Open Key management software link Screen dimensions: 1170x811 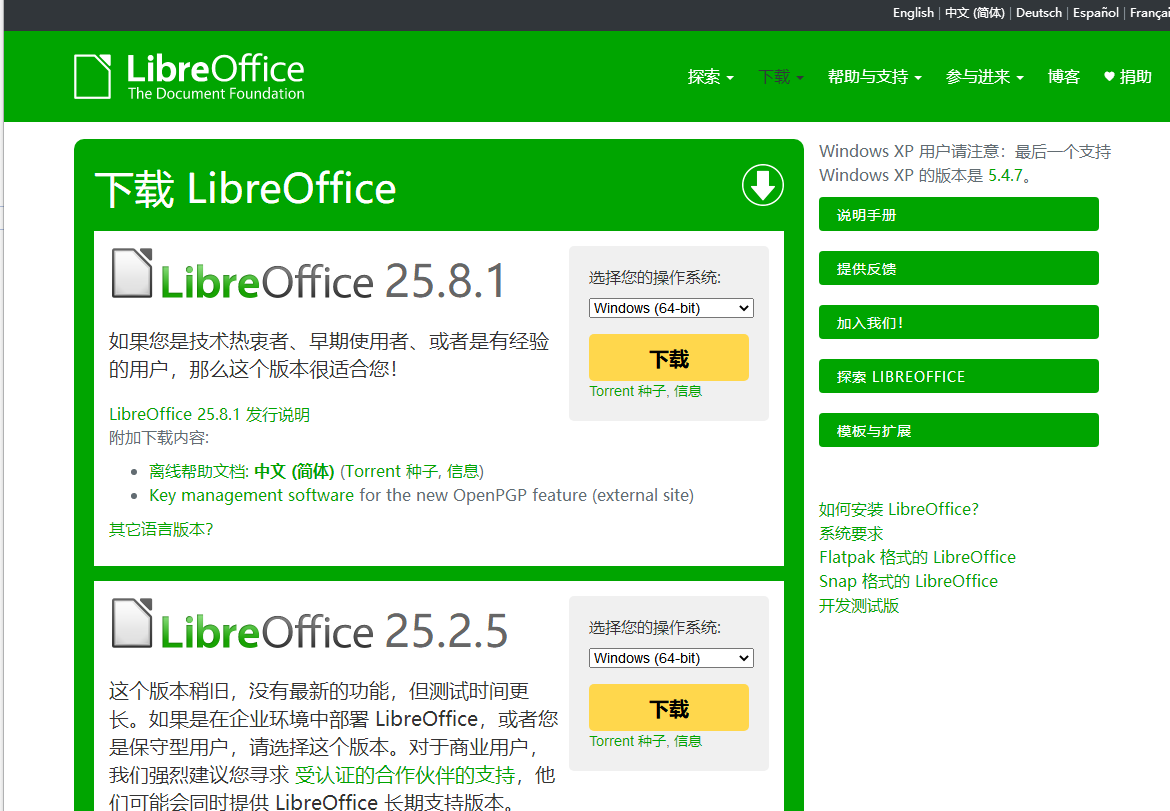[251, 495]
